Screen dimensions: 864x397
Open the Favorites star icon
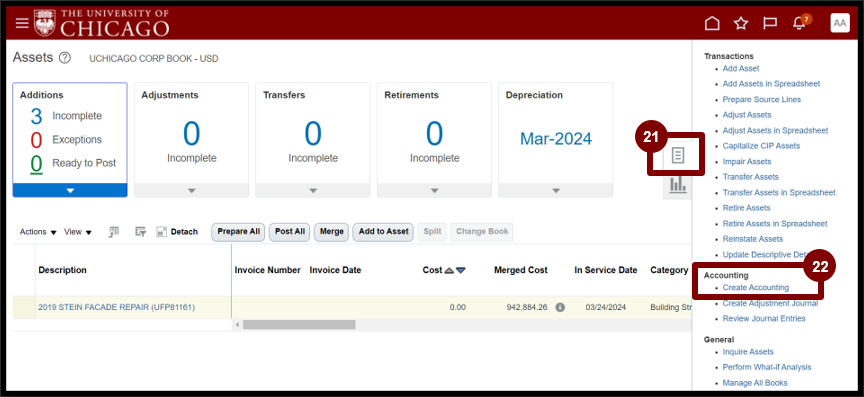(741, 23)
